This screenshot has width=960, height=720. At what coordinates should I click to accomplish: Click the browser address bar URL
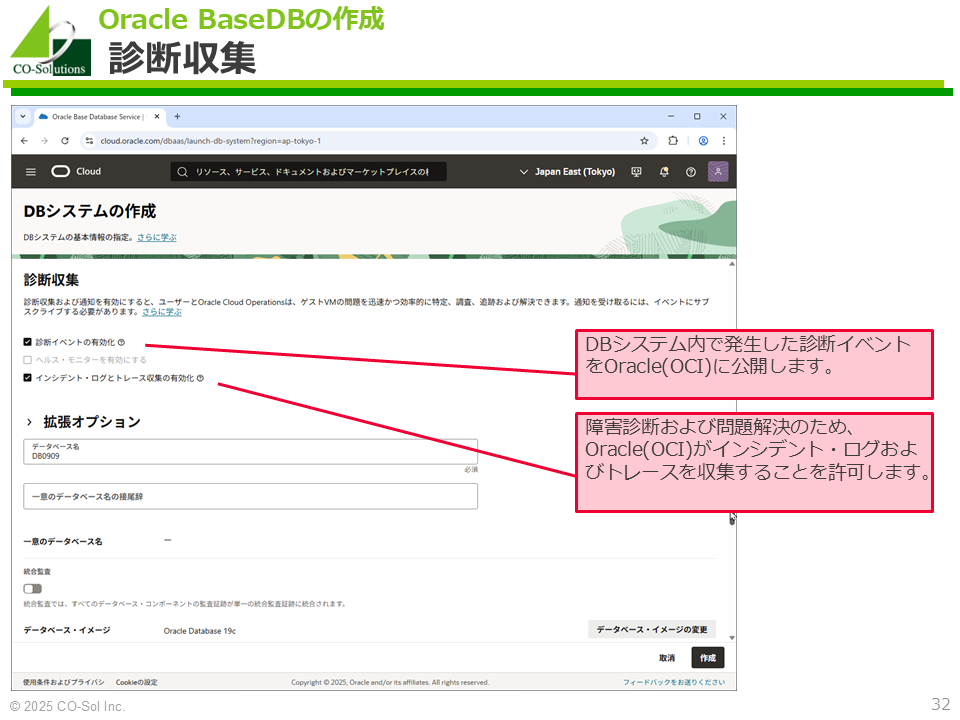click(211, 141)
